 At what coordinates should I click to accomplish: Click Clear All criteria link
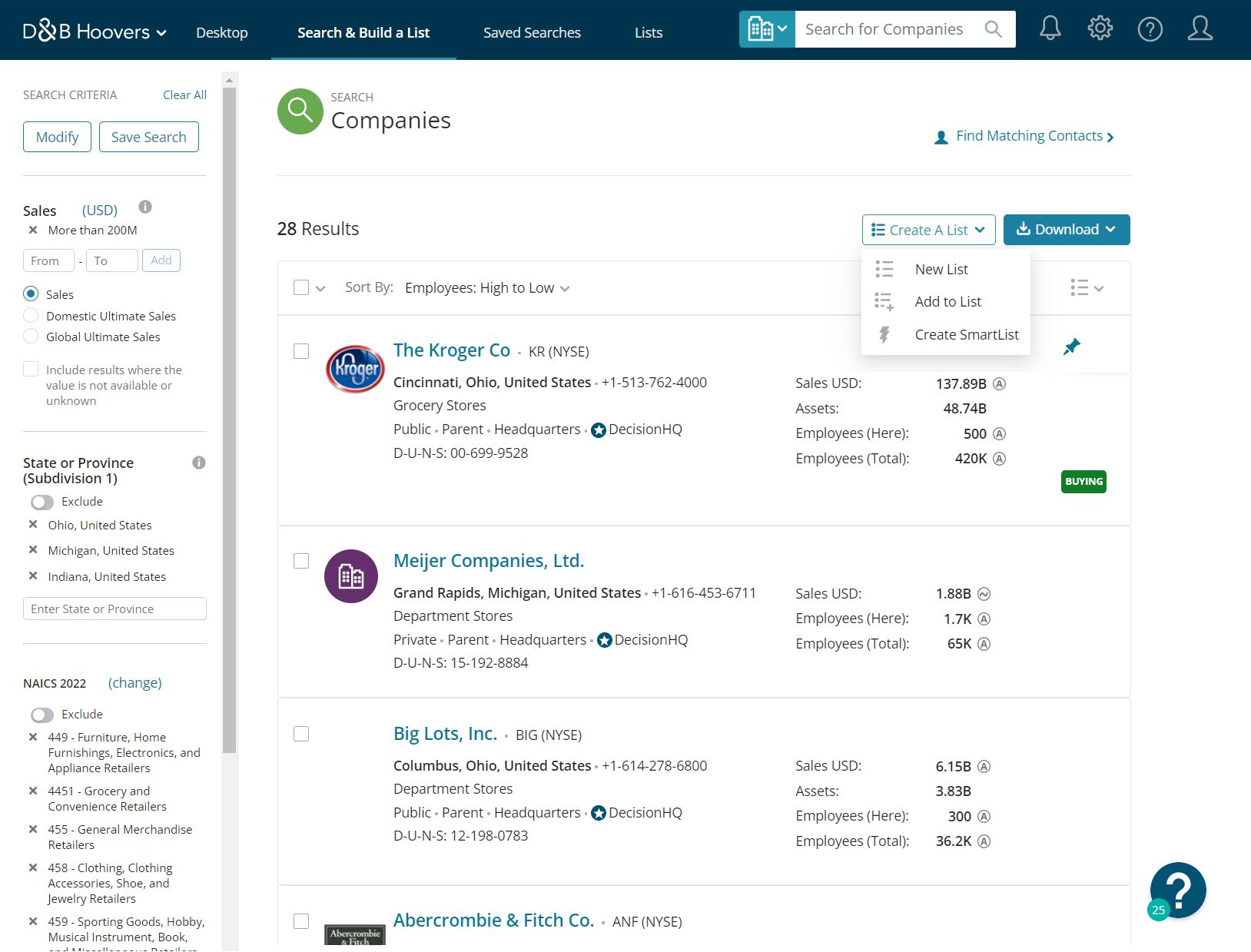tap(184, 95)
